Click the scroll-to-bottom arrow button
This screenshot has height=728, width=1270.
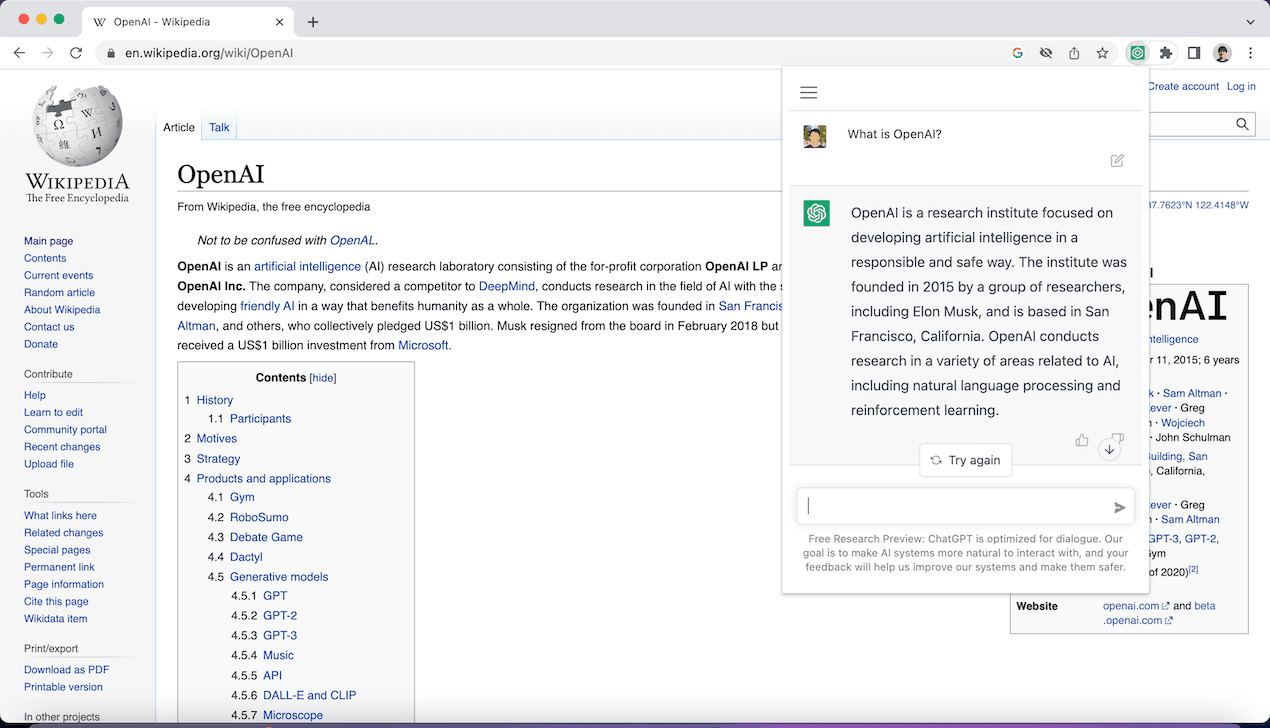(1108, 450)
